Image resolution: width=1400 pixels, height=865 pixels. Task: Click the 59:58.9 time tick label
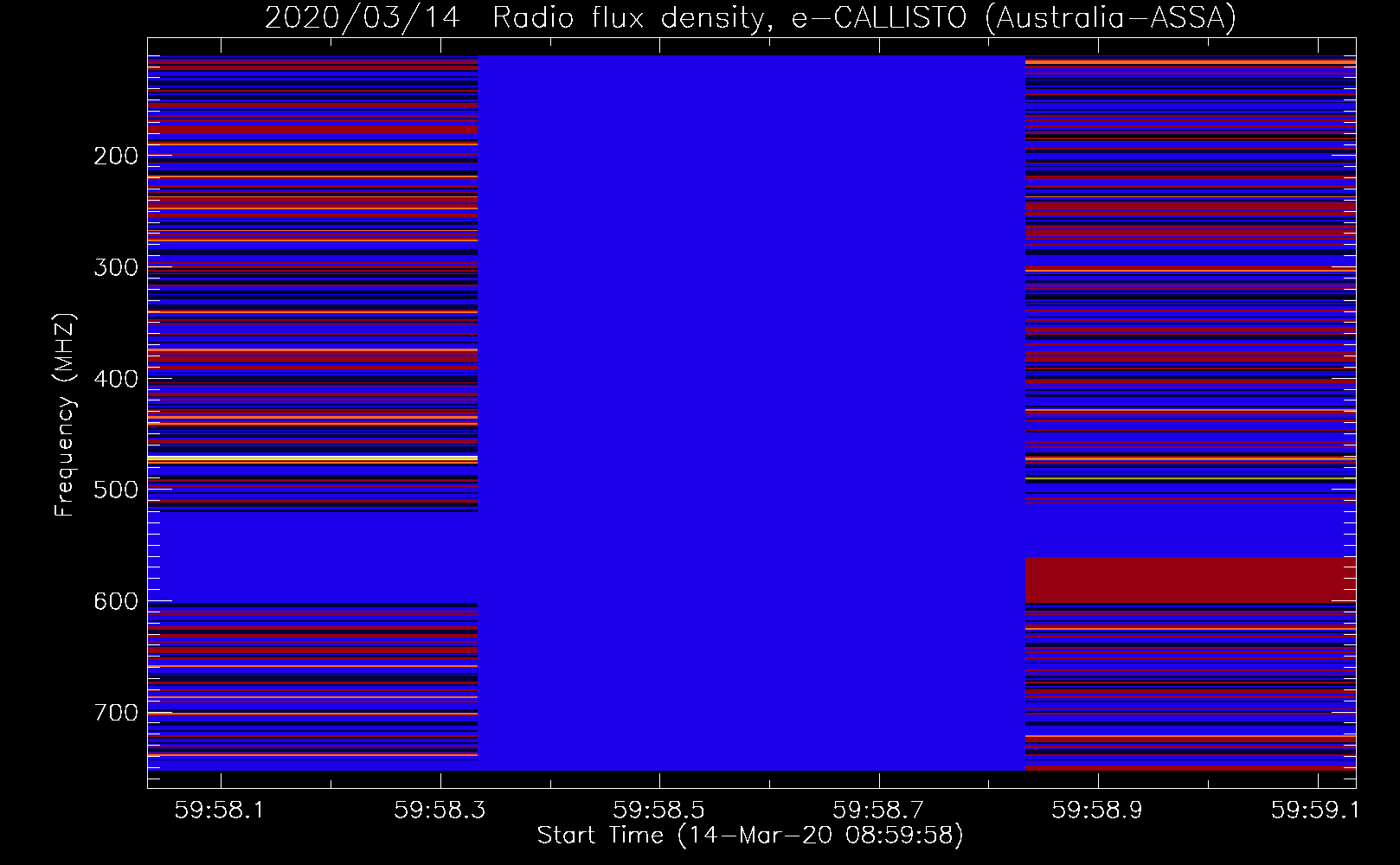point(1098,809)
